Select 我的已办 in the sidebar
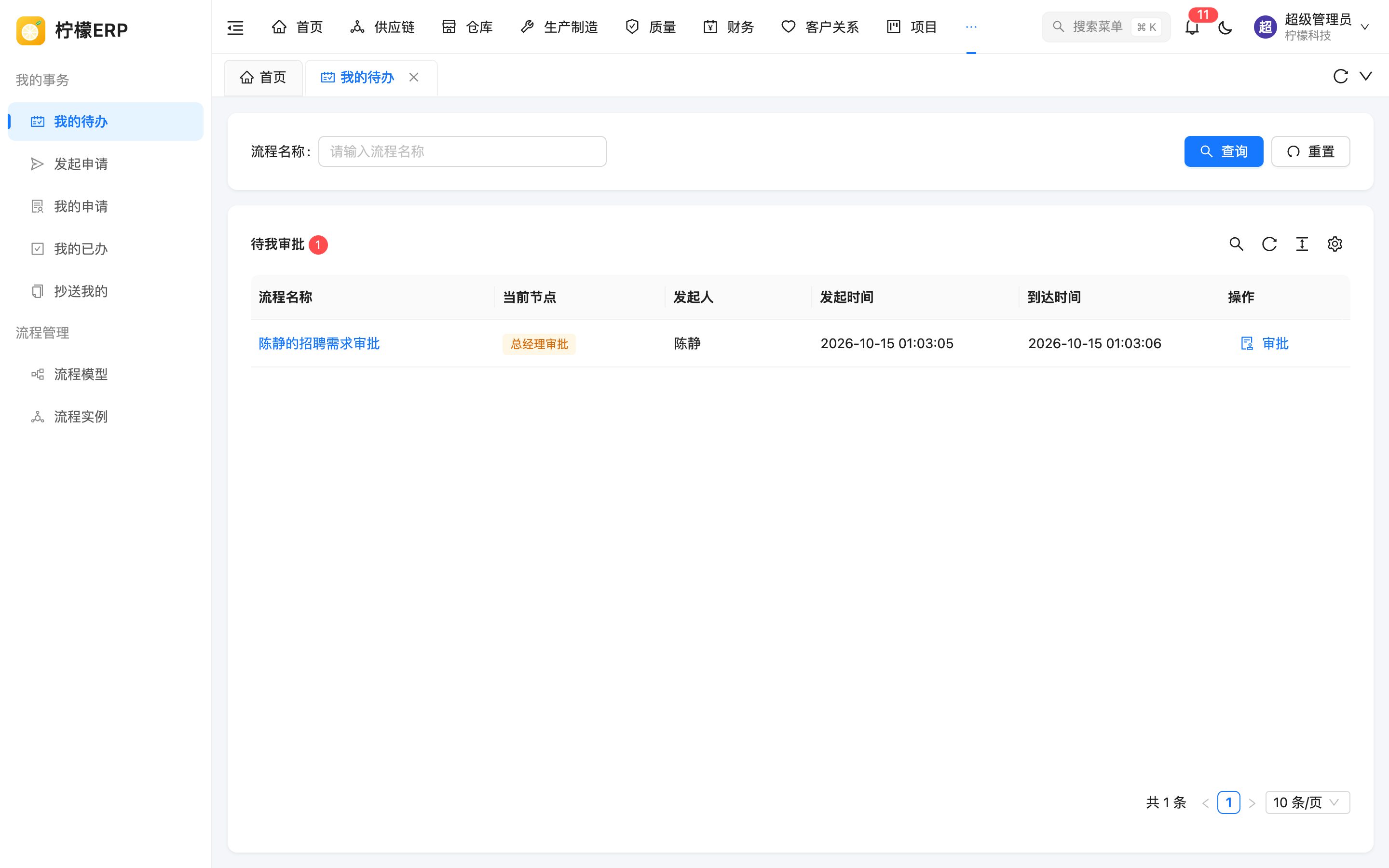Screen dimensions: 1389x868 (106, 249)
